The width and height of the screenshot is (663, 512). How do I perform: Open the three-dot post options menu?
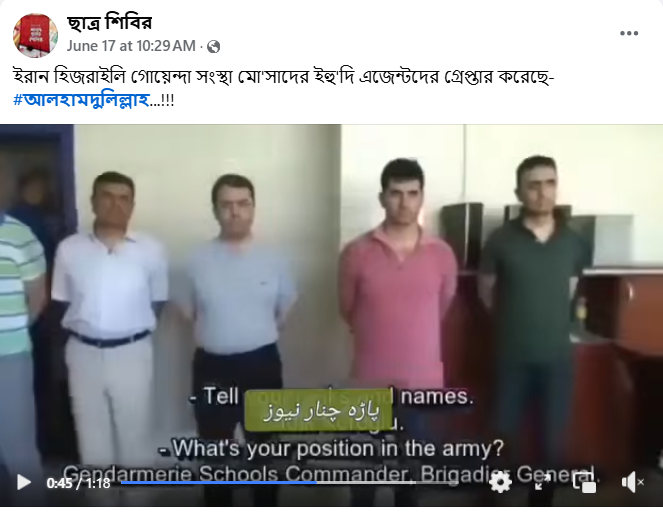click(629, 33)
